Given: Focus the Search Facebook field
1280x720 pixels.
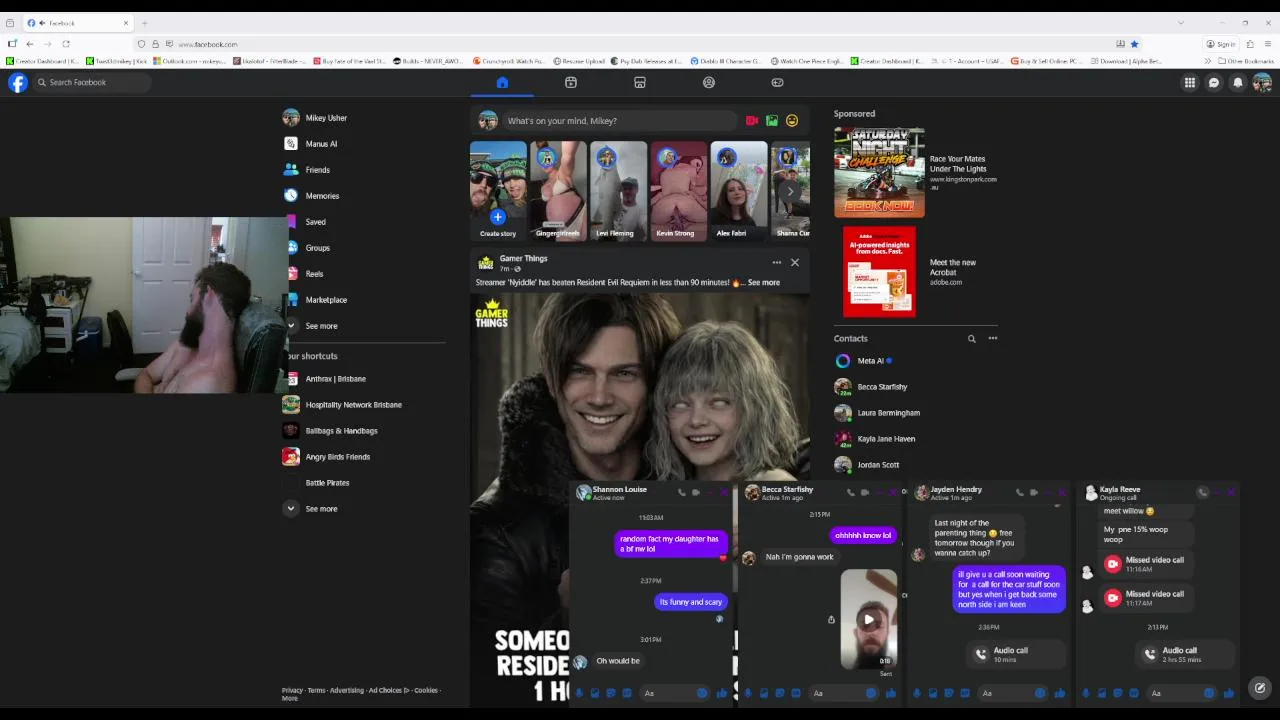Looking at the screenshot, I should (92, 83).
